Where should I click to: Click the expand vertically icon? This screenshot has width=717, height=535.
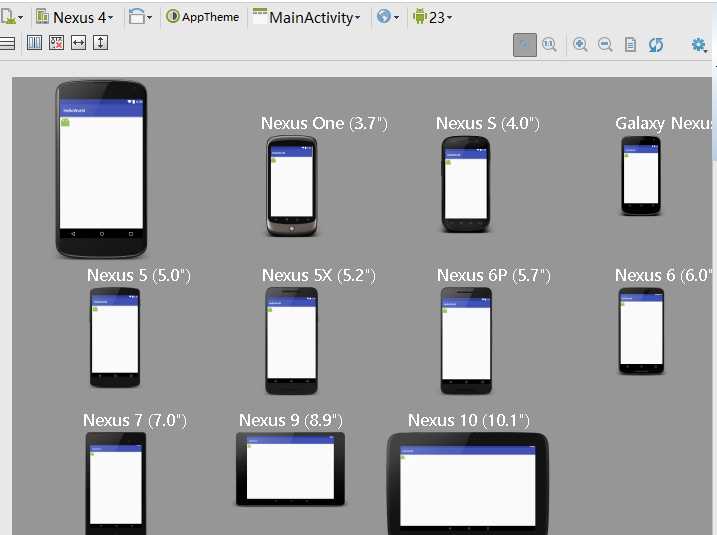click(x=101, y=43)
